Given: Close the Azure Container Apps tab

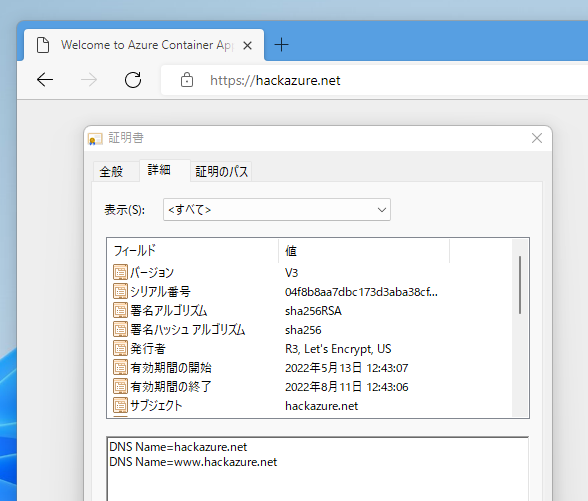Looking at the screenshot, I should (x=247, y=45).
